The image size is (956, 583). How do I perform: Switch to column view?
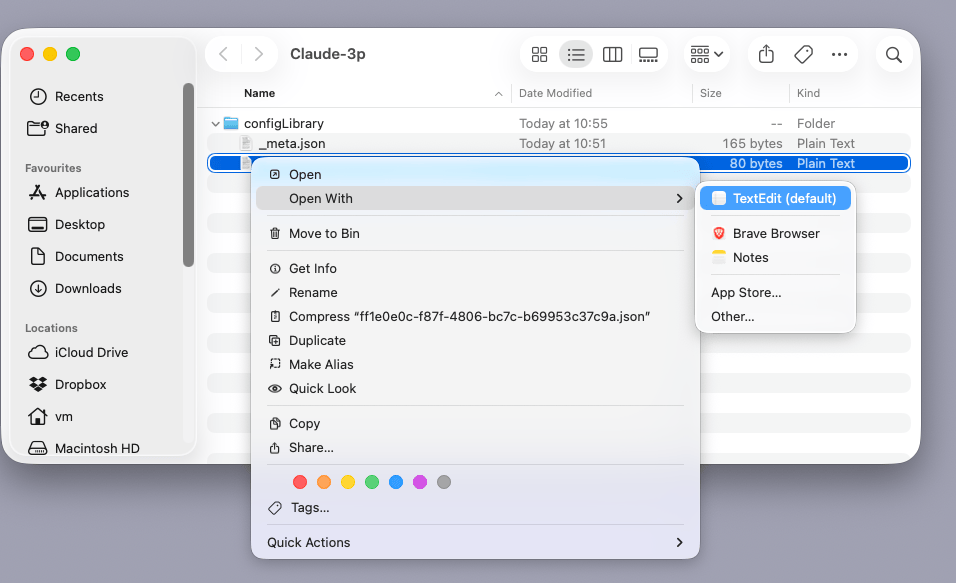click(x=612, y=54)
